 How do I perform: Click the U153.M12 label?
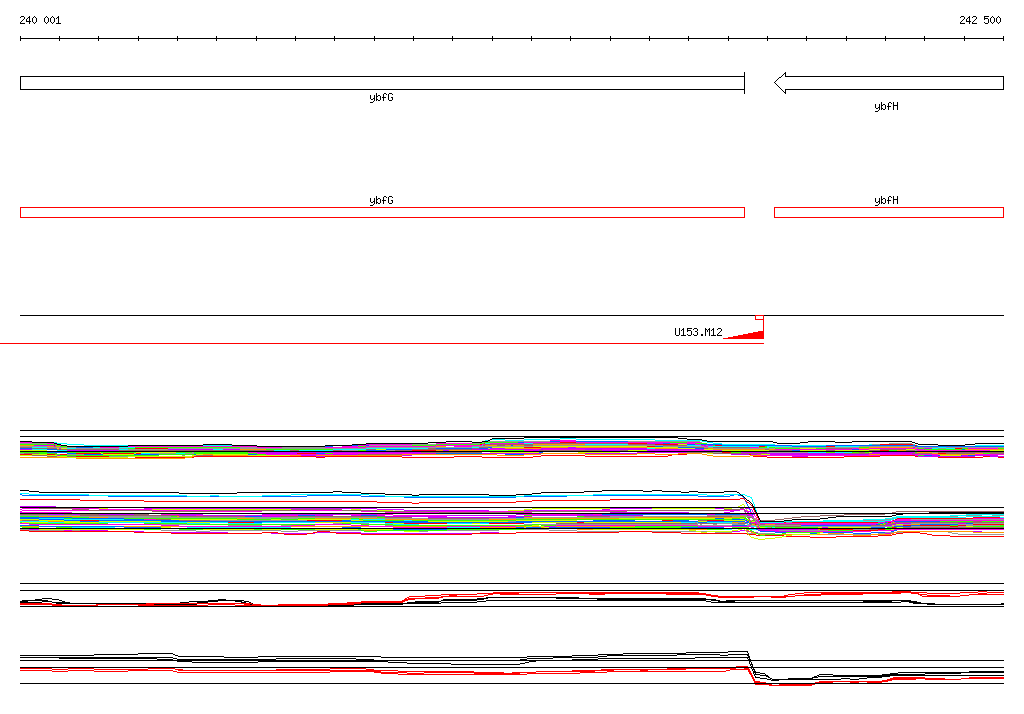click(x=697, y=332)
